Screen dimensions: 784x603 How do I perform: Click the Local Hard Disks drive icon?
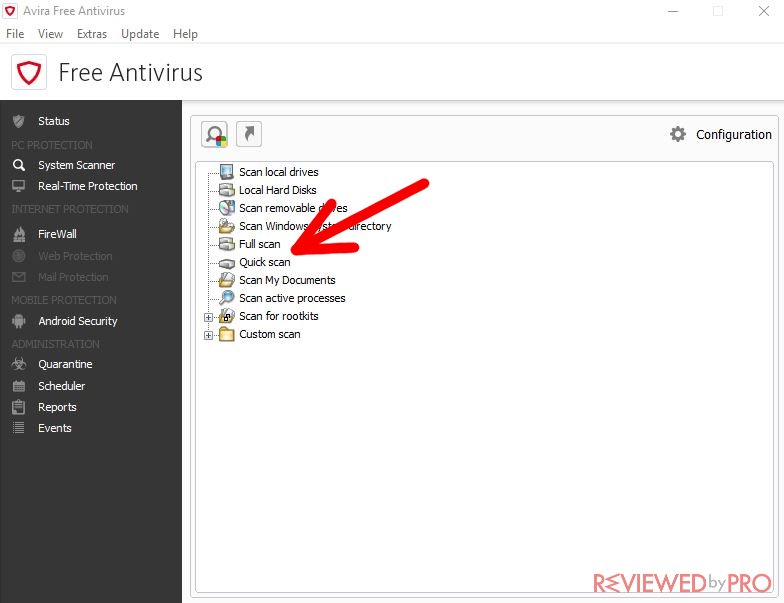point(226,190)
